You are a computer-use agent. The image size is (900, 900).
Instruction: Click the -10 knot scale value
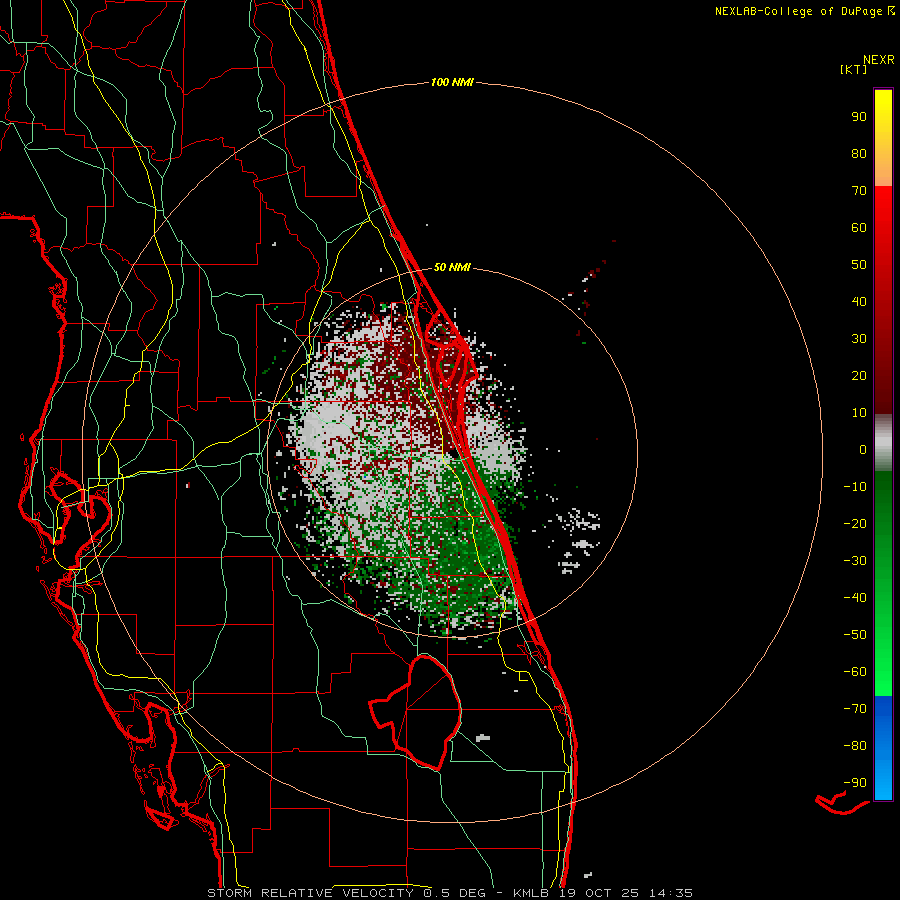coord(855,487)
